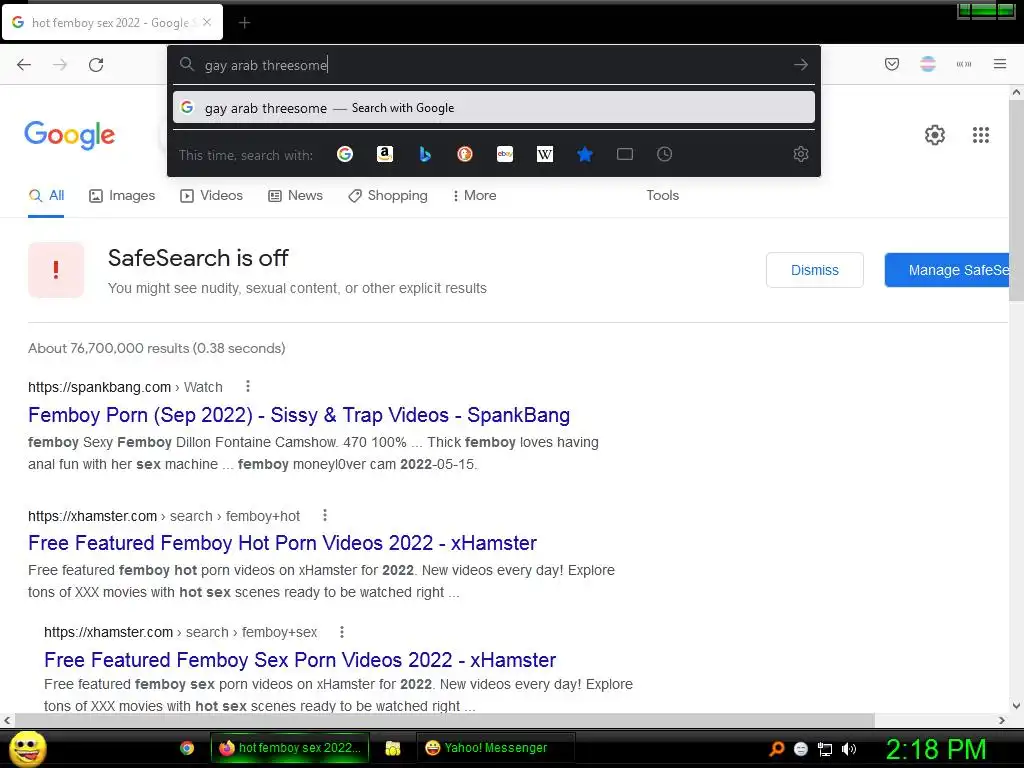This screenshot has width=1024, height=768.
Task: Open the SpankBang result title link
Action: pyautogui.click(x=299, y=415)
